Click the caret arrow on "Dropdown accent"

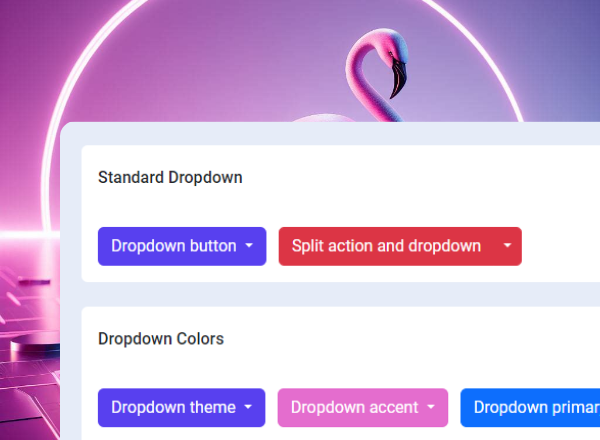431,407
